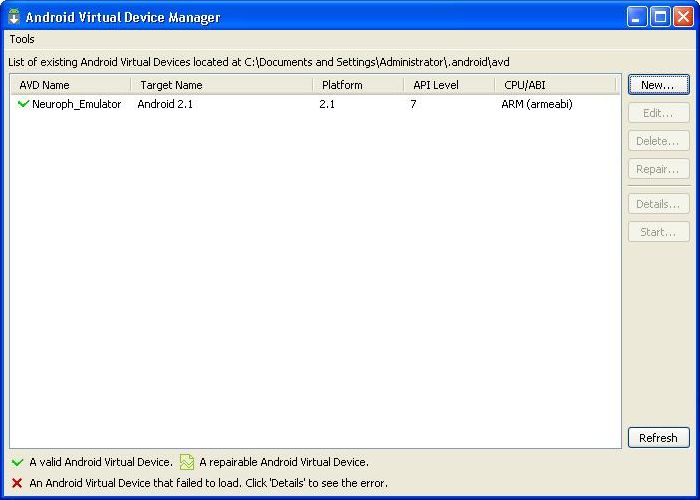
Task: Open Details for the virtual device
Action: coord(658,204)
